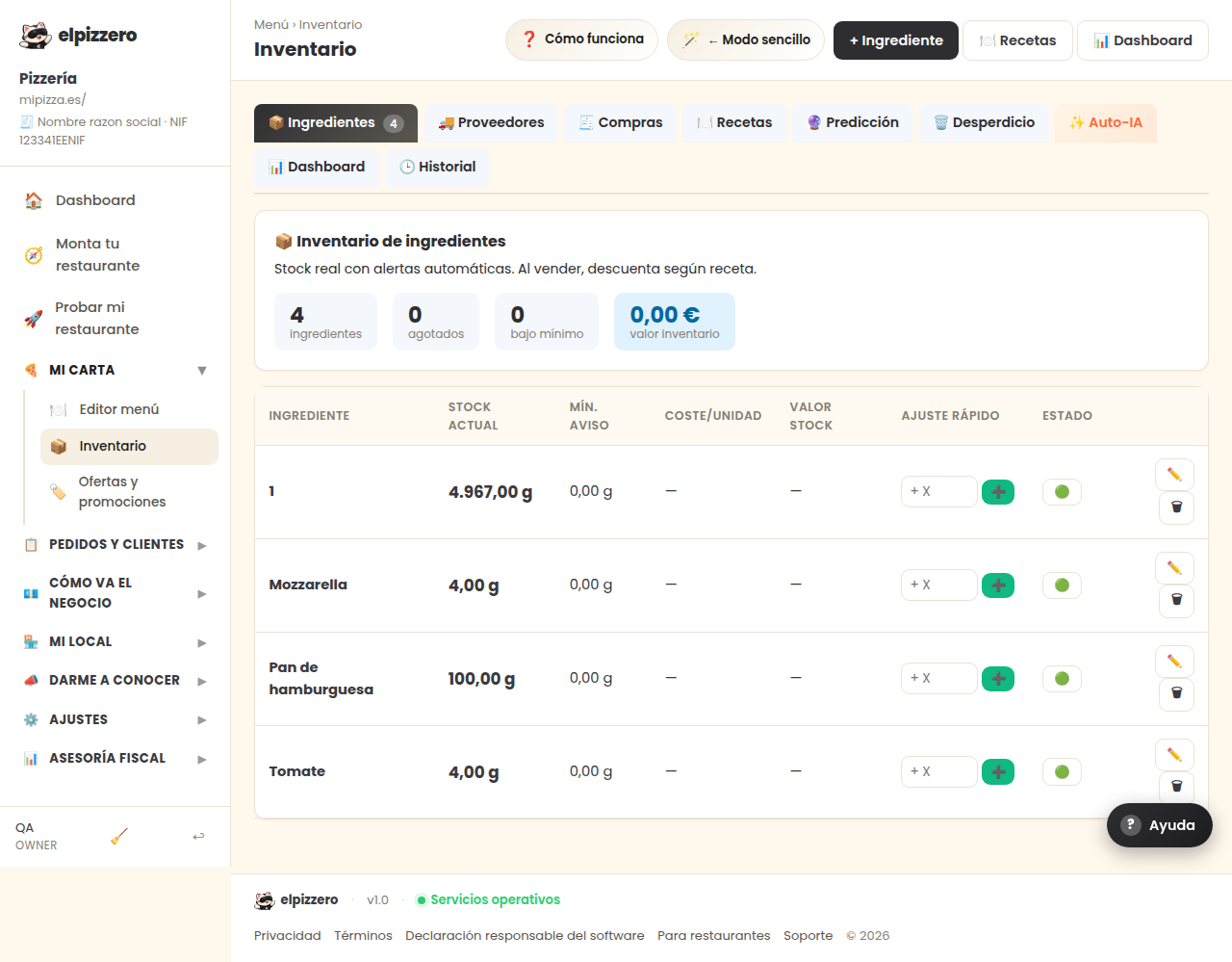Toggle the green estado for ingredient 1

pos(1062,492)
